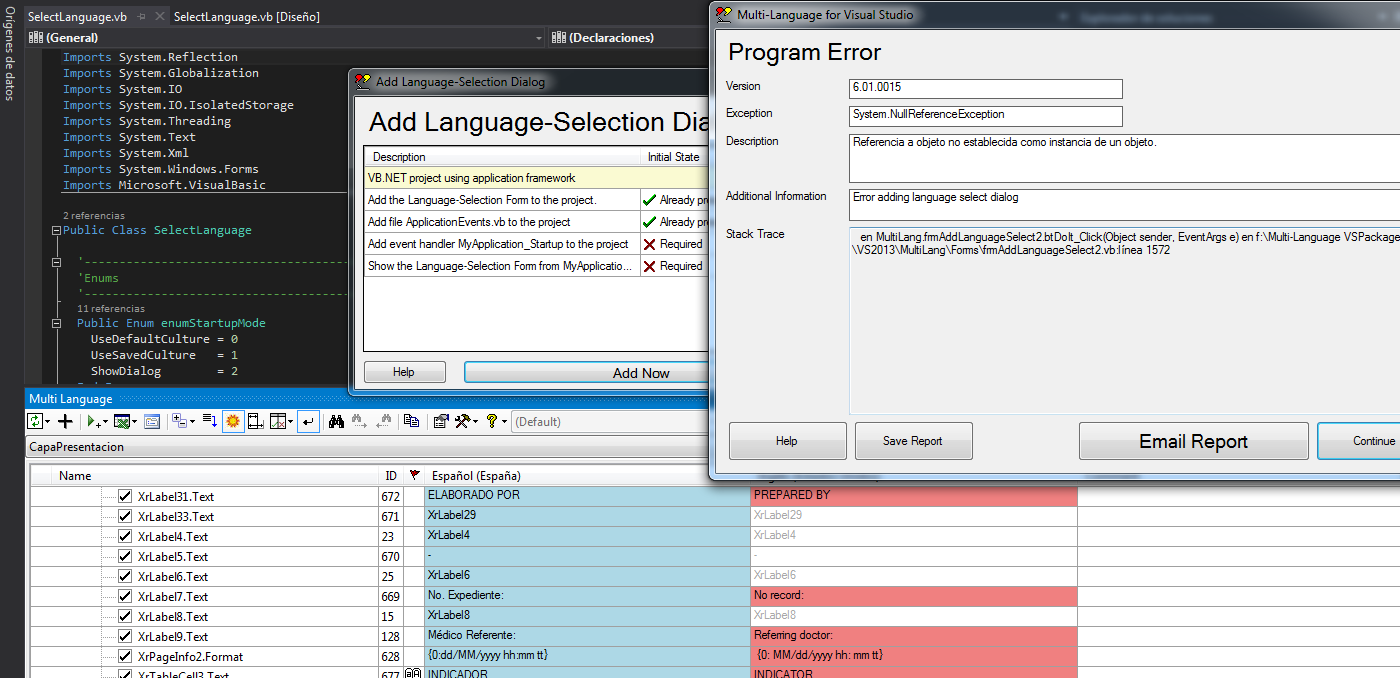Click the hammer and wrench tools icon
This screenshot has width=1400, height=678.
click(x=463, y=422)
